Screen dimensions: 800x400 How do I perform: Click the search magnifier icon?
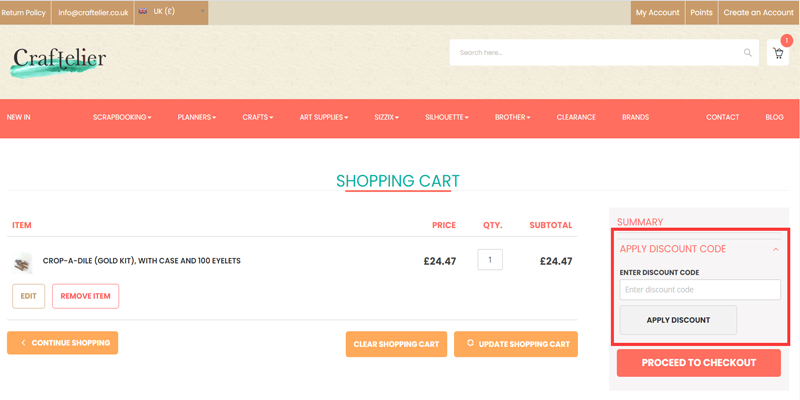tap(747, 53)
